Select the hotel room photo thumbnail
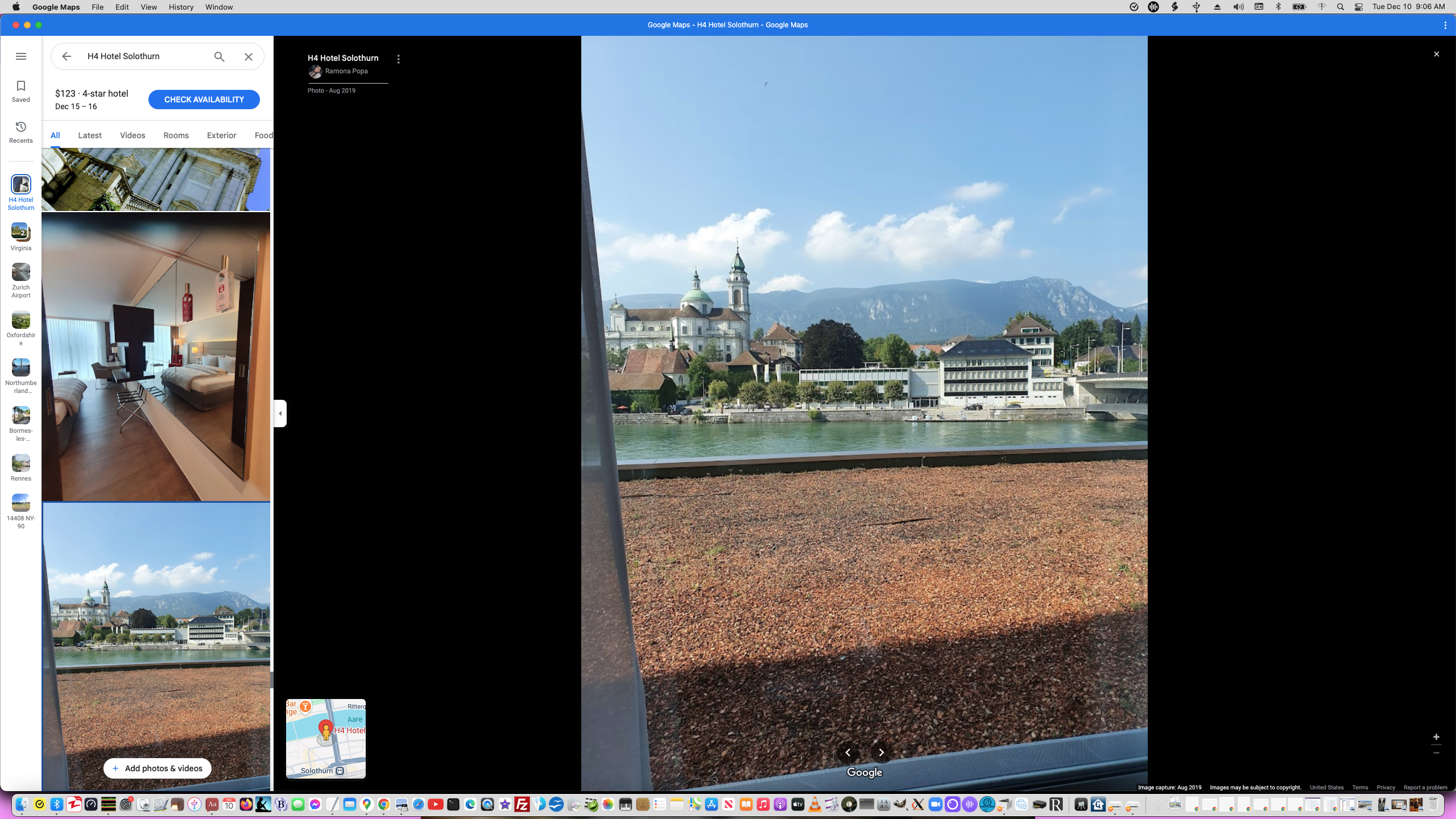Image resolution: width=1456 pixels, height=819 pixels. tap(156, 357)
